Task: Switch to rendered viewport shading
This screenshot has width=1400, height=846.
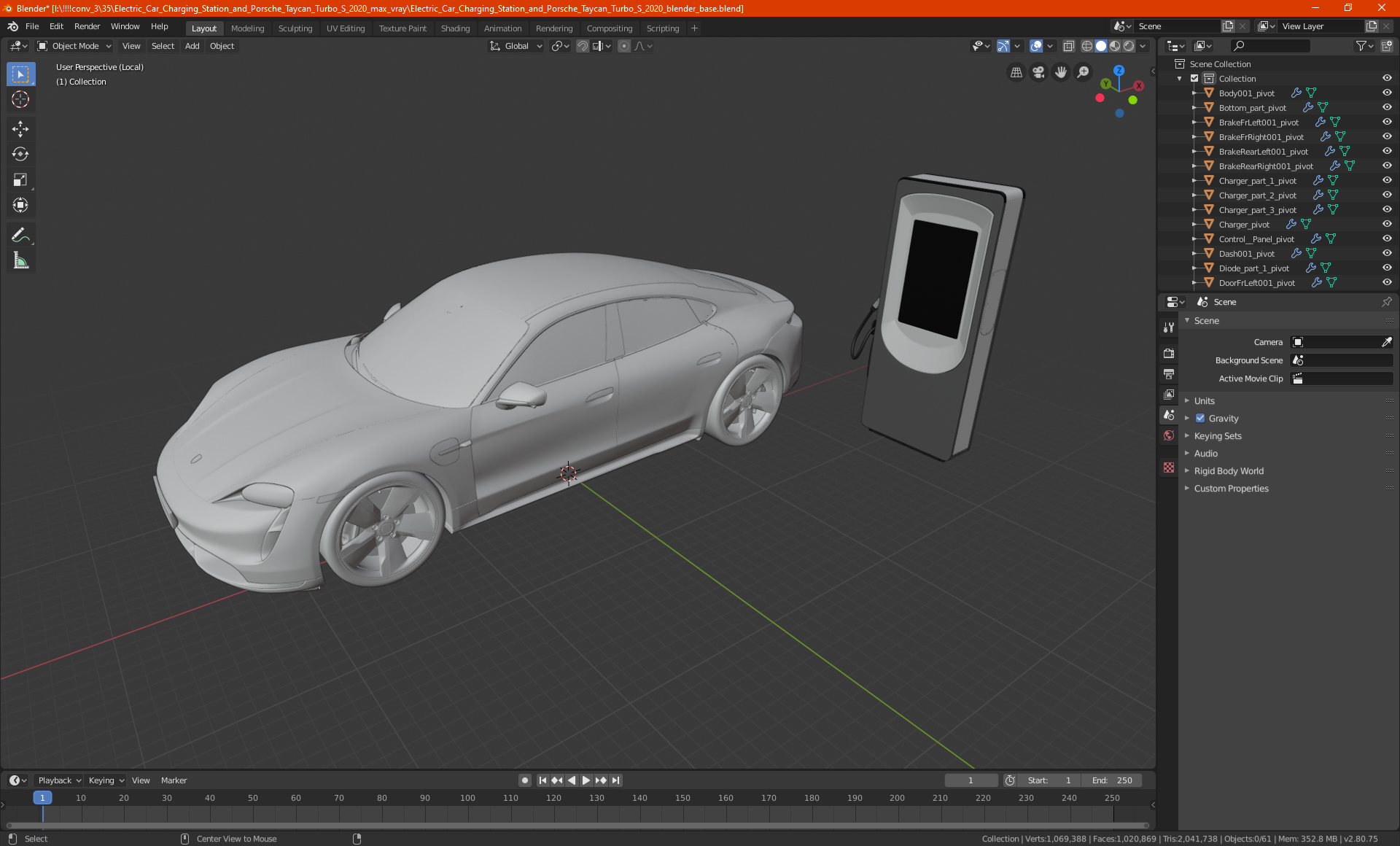Action: (x=1129, y=46)
